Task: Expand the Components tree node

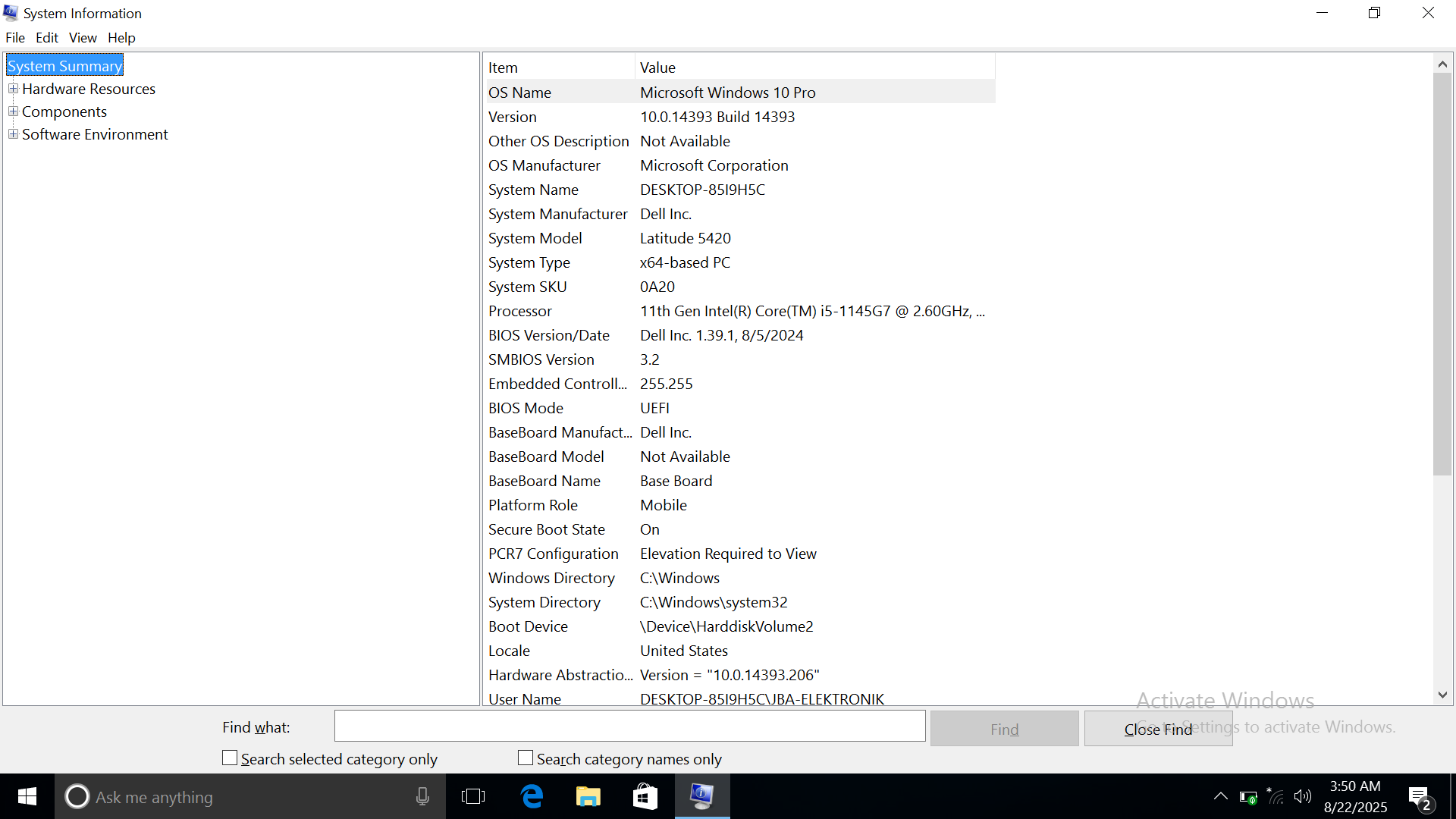Action: pos(13,111)
